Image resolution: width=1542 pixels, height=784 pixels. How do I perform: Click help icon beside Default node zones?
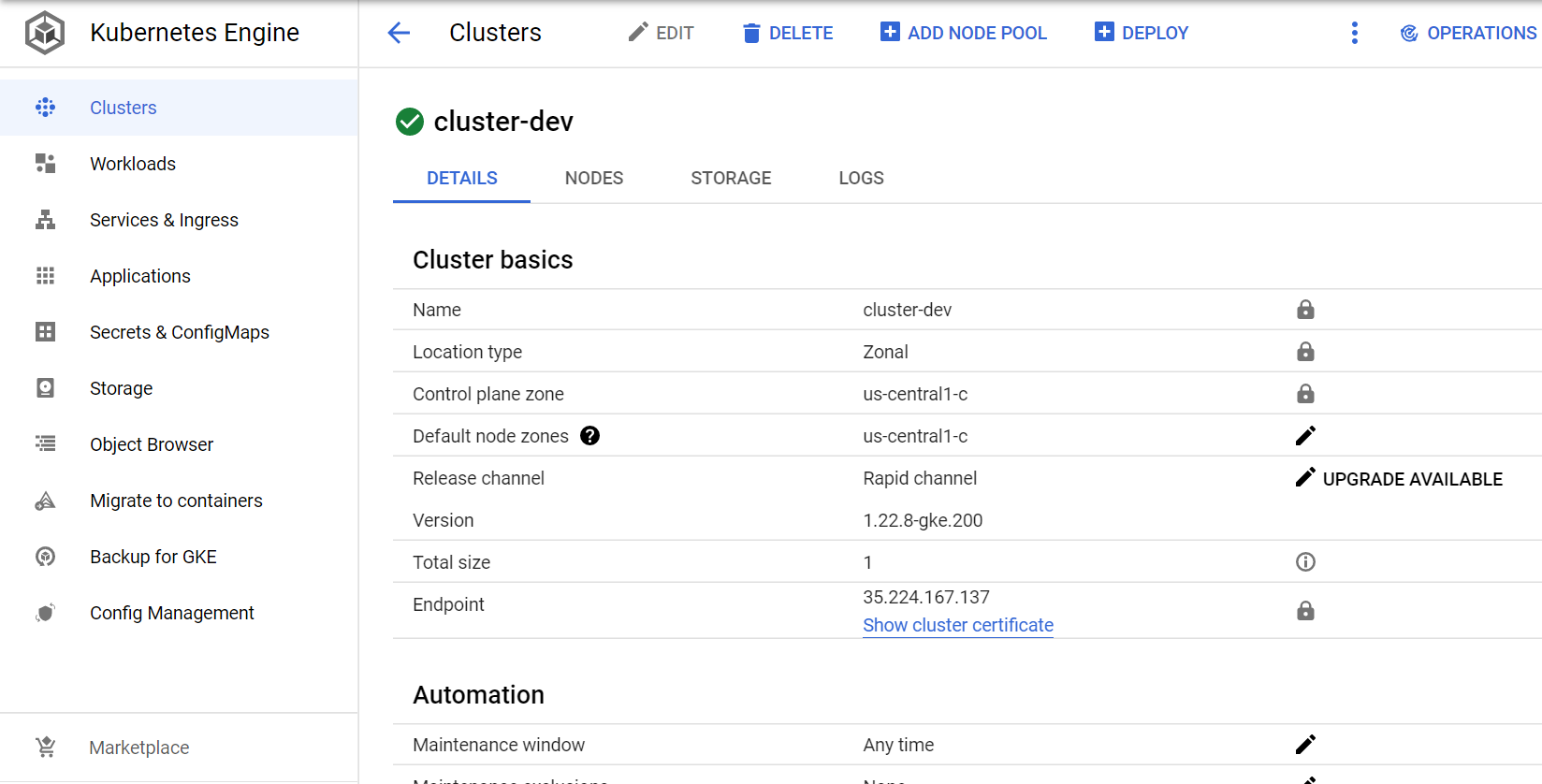click(x=589, y=436)
